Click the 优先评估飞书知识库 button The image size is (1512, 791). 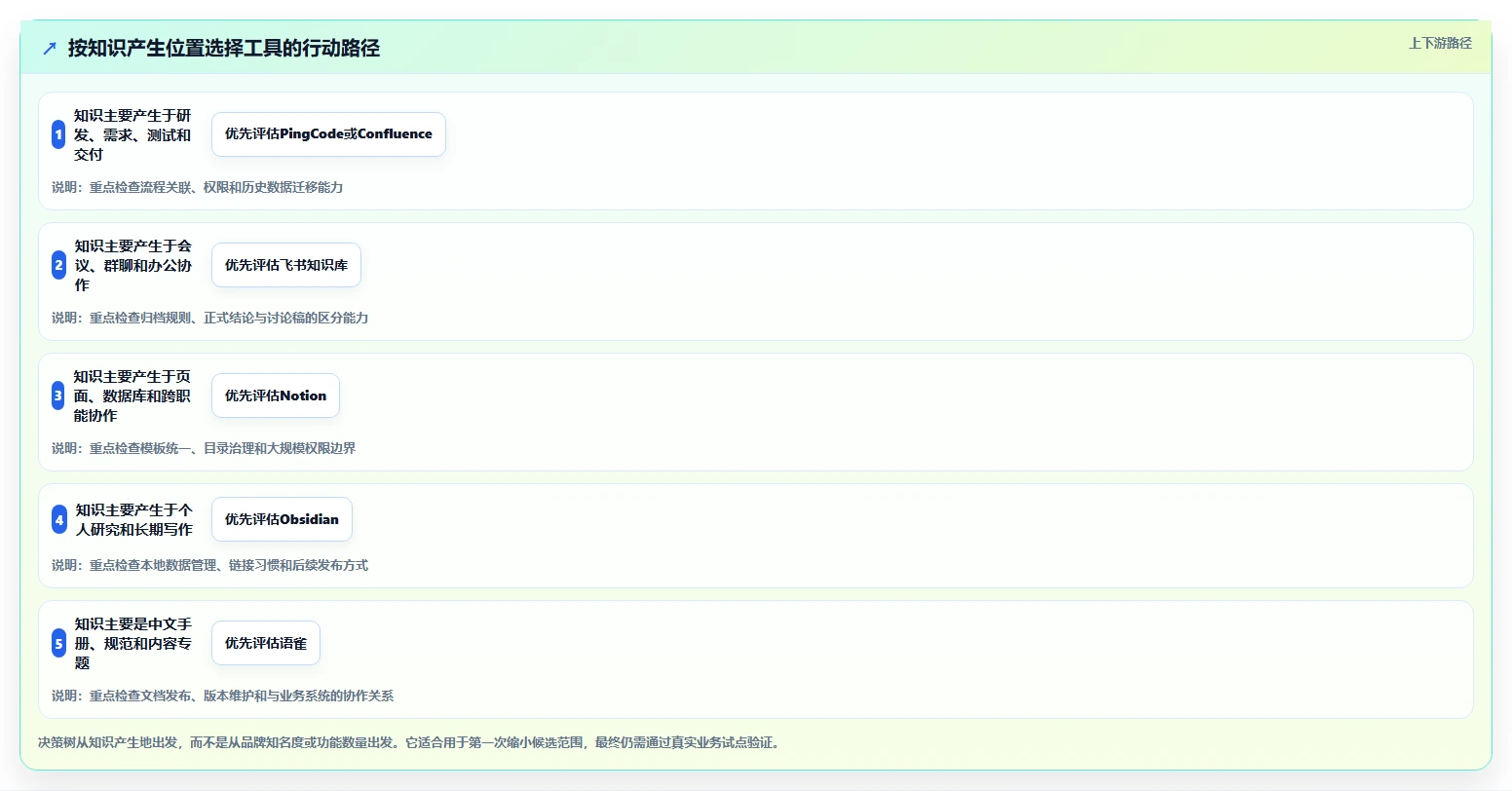(286, 265)
